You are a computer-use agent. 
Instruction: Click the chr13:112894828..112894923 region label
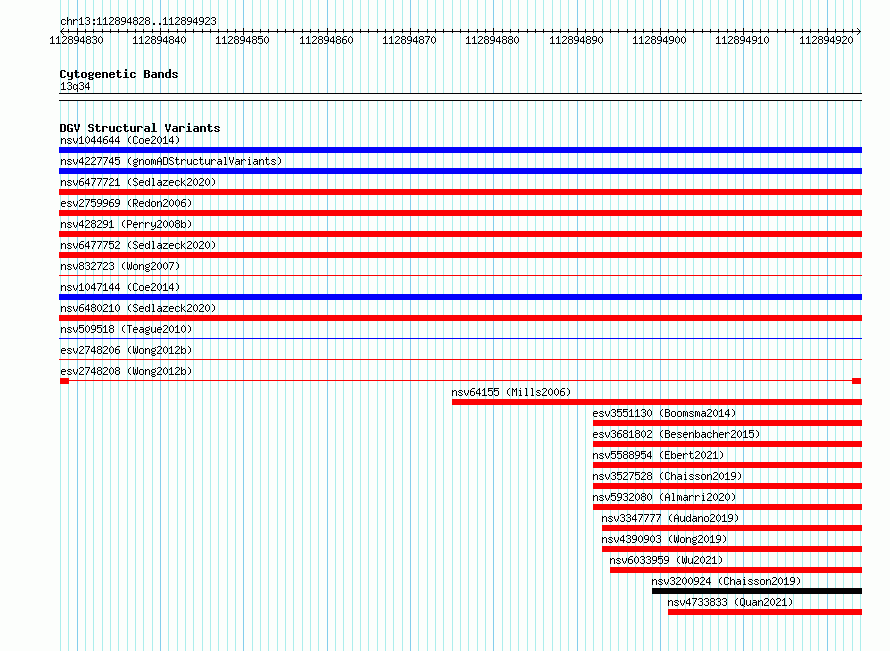(138, 21)
